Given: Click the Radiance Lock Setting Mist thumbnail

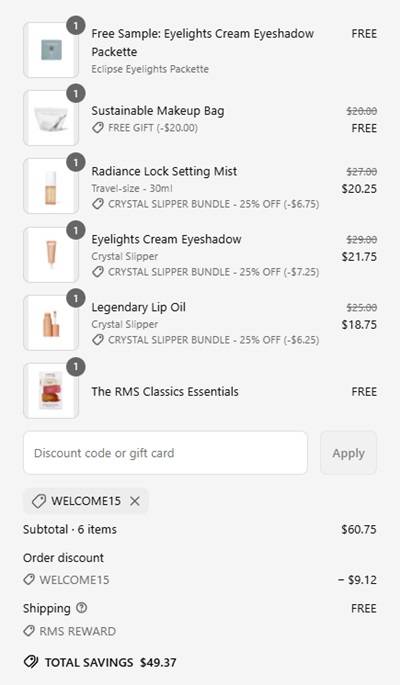Looking at the screenshot, I should point(51,187).
